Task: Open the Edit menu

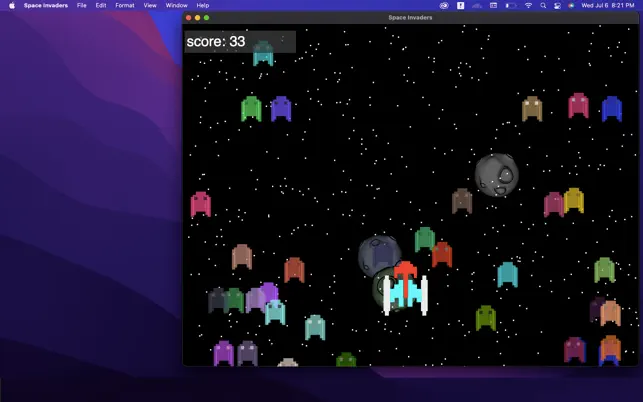Action: [x=100, y=5]
